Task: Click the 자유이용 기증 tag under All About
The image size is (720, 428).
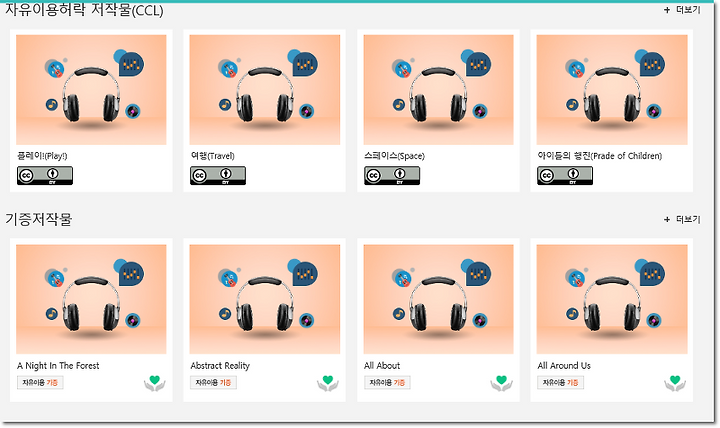Action: [387, 383]
